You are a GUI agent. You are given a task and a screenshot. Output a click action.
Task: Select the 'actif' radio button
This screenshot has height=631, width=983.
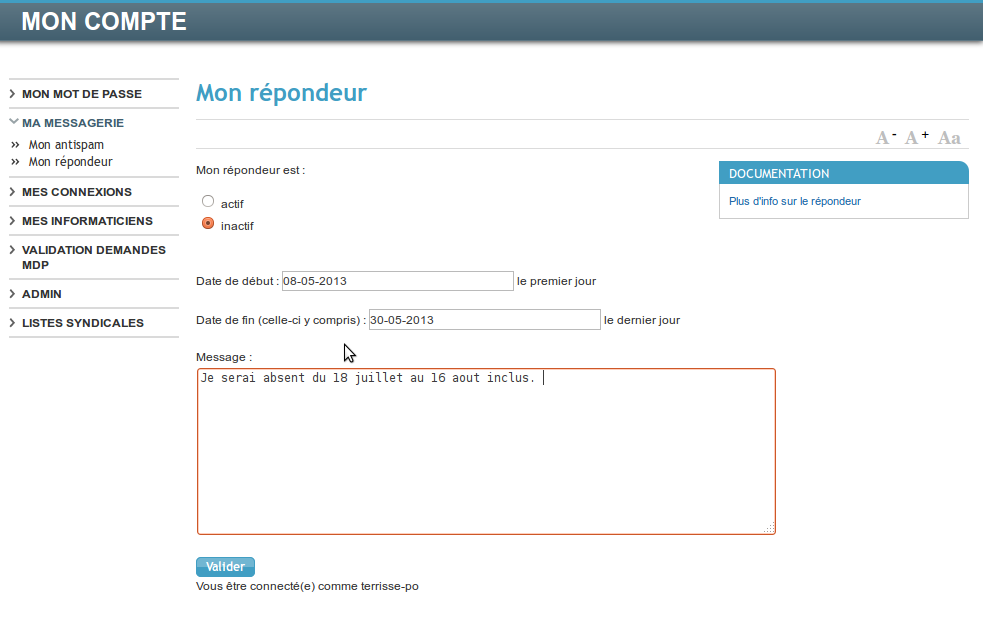[208, 200]
